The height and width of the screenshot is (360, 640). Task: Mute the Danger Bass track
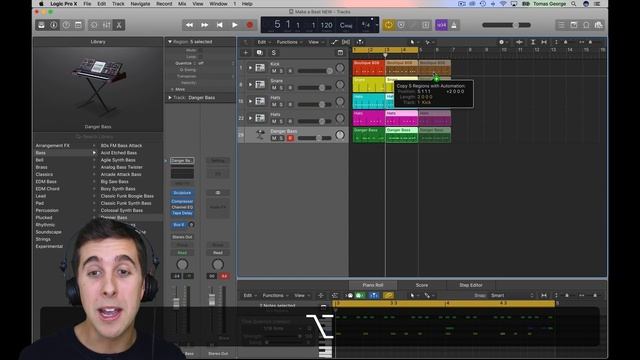pos(274,138)
